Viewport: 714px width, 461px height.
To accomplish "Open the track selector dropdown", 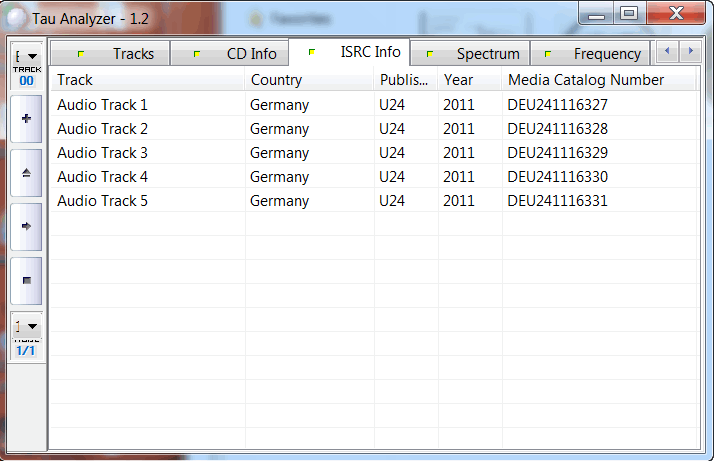I will click(x=26, y=57).
